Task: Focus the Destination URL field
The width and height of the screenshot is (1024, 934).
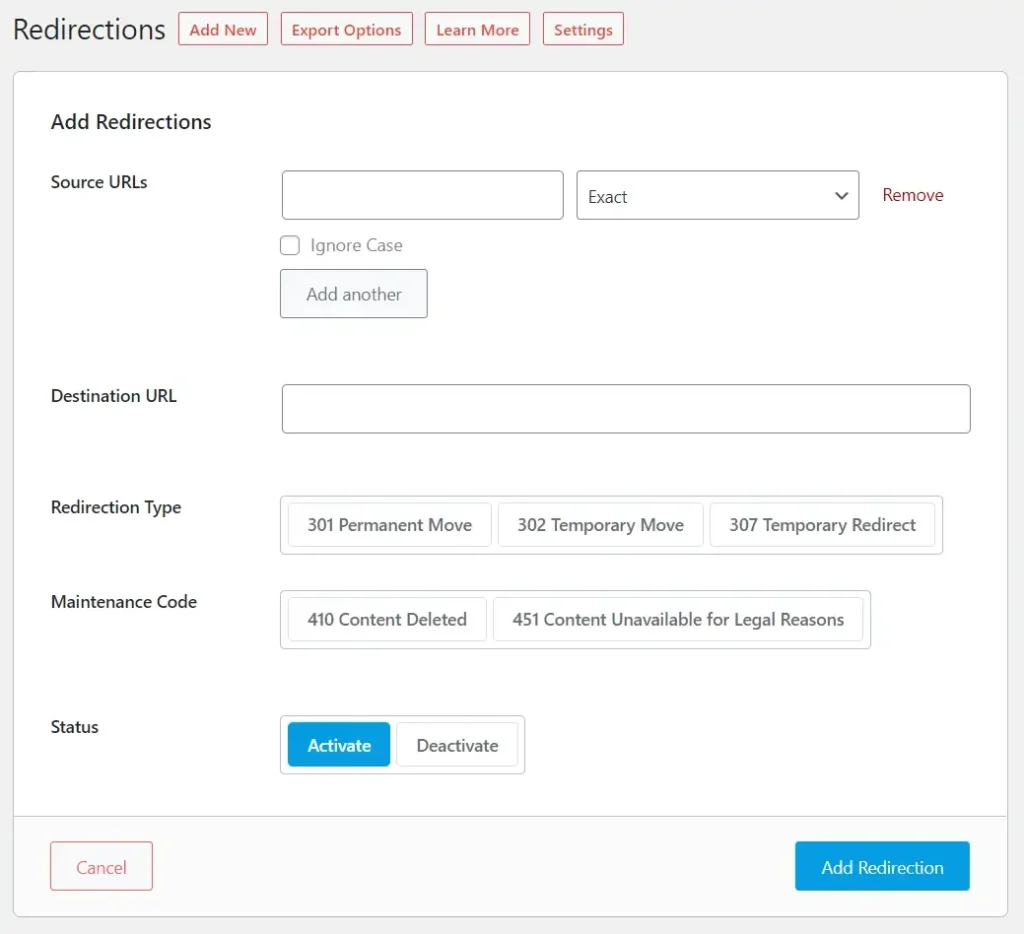Action: pyautogui.click(x=626, y=409)
